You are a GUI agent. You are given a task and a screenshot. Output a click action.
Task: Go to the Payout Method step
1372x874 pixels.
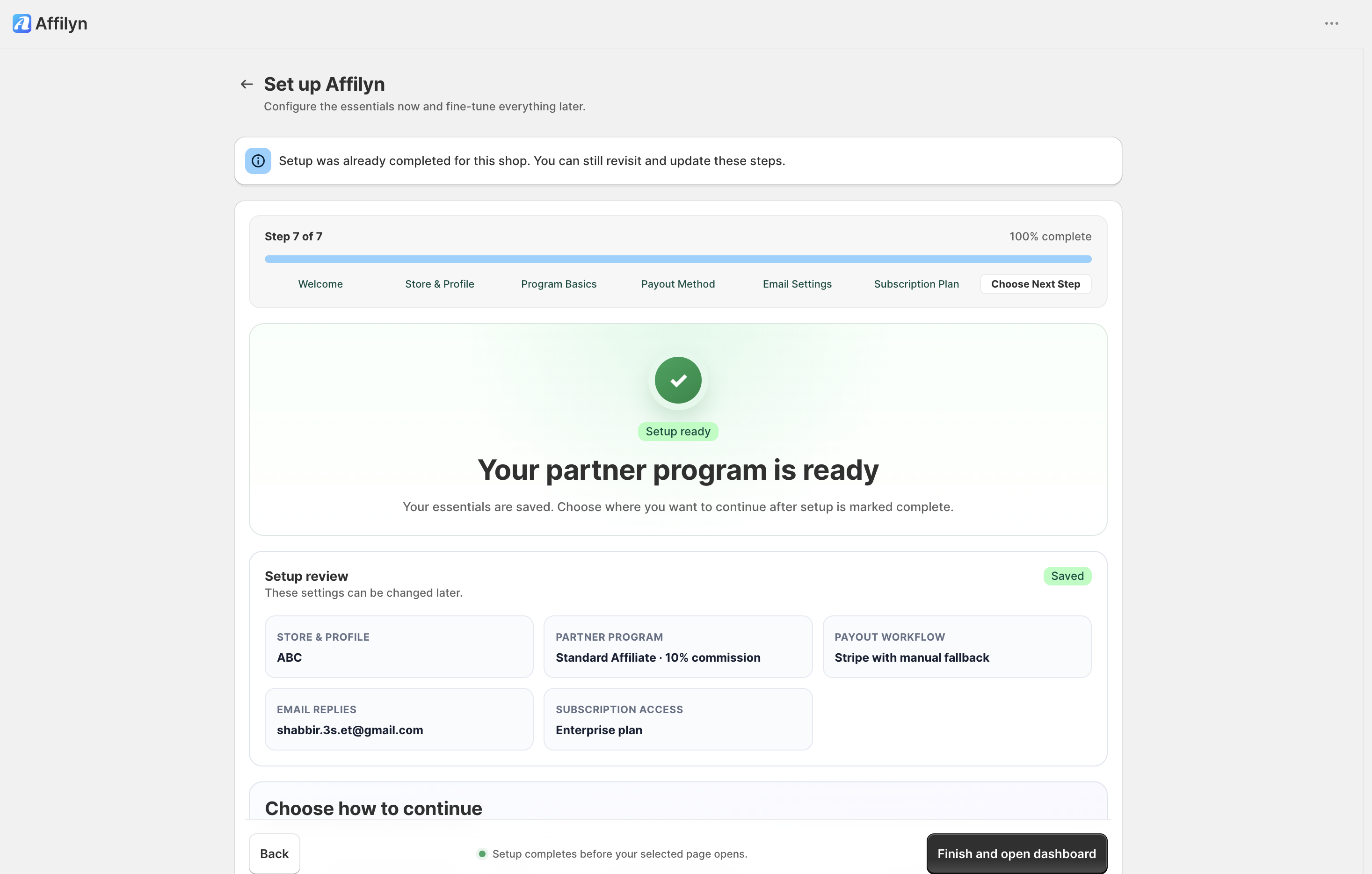pos(678,284)
